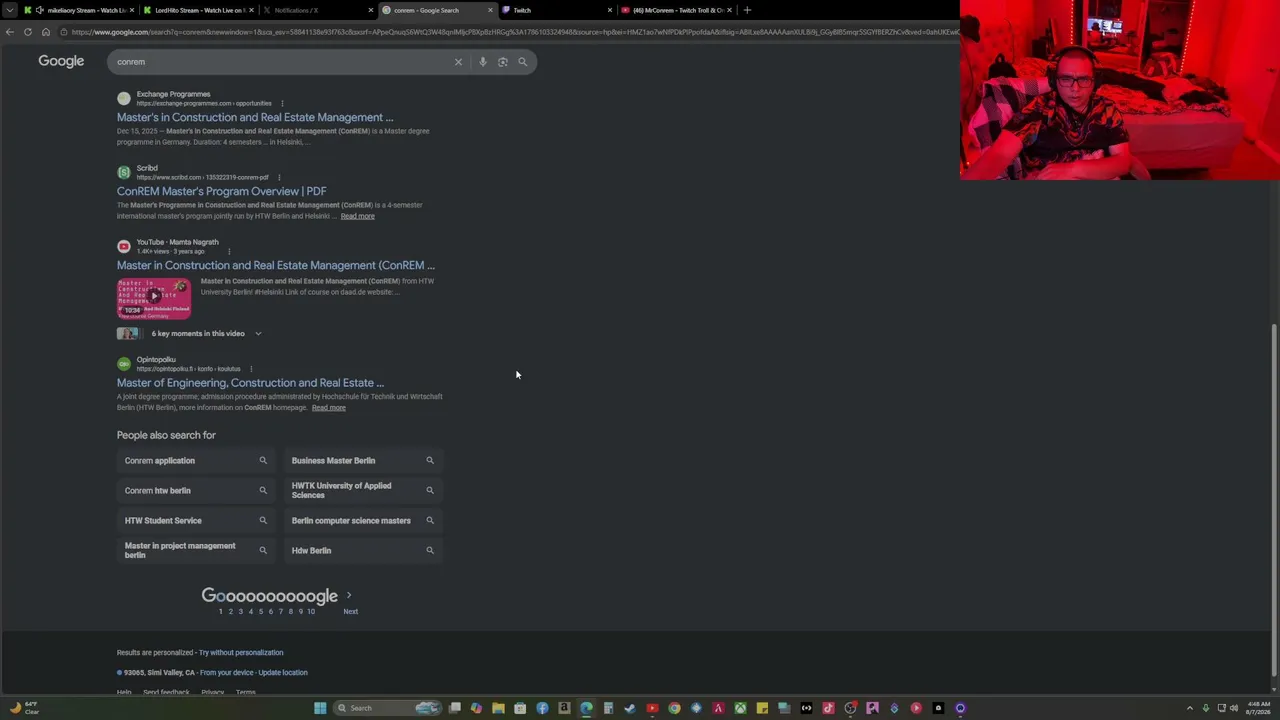The width and height of the screenshot is (1280, 720).
Task: Open the browser home page
Action: 46,32
